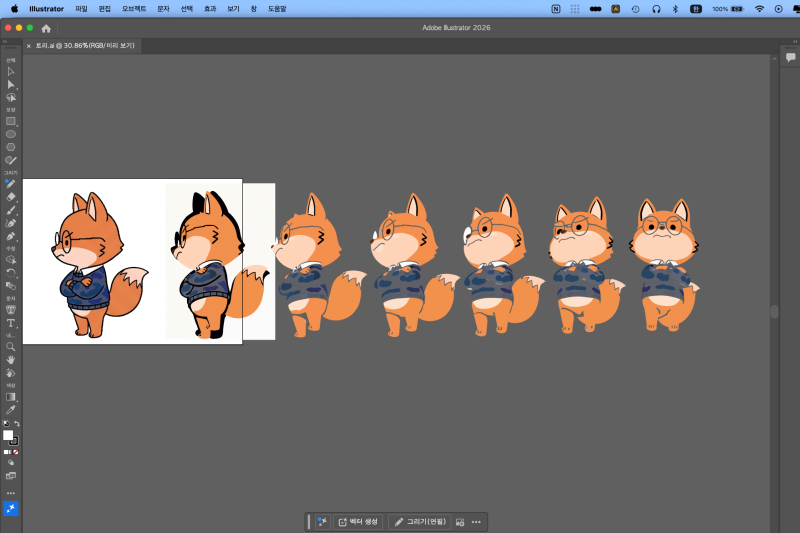
Task: Select the Shape Builder tool
Action: [11, 260]
